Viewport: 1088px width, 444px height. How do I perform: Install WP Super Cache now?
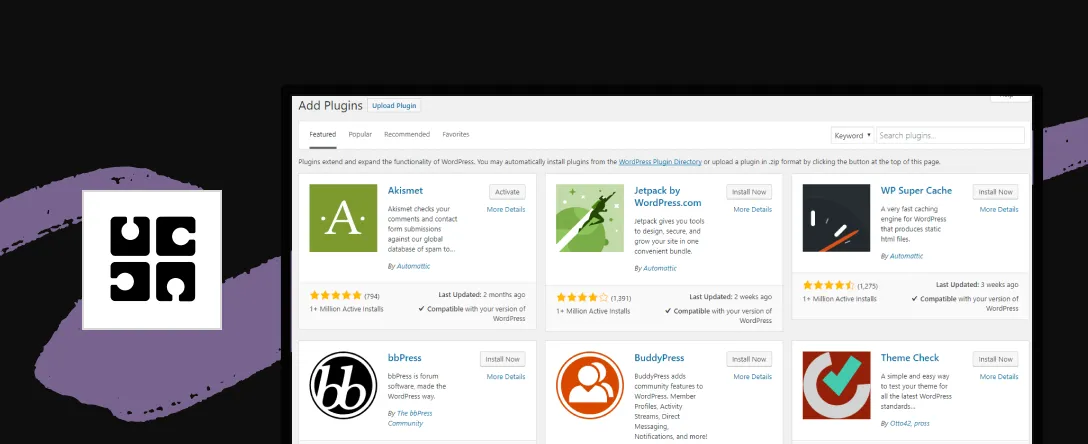(996, 192)
